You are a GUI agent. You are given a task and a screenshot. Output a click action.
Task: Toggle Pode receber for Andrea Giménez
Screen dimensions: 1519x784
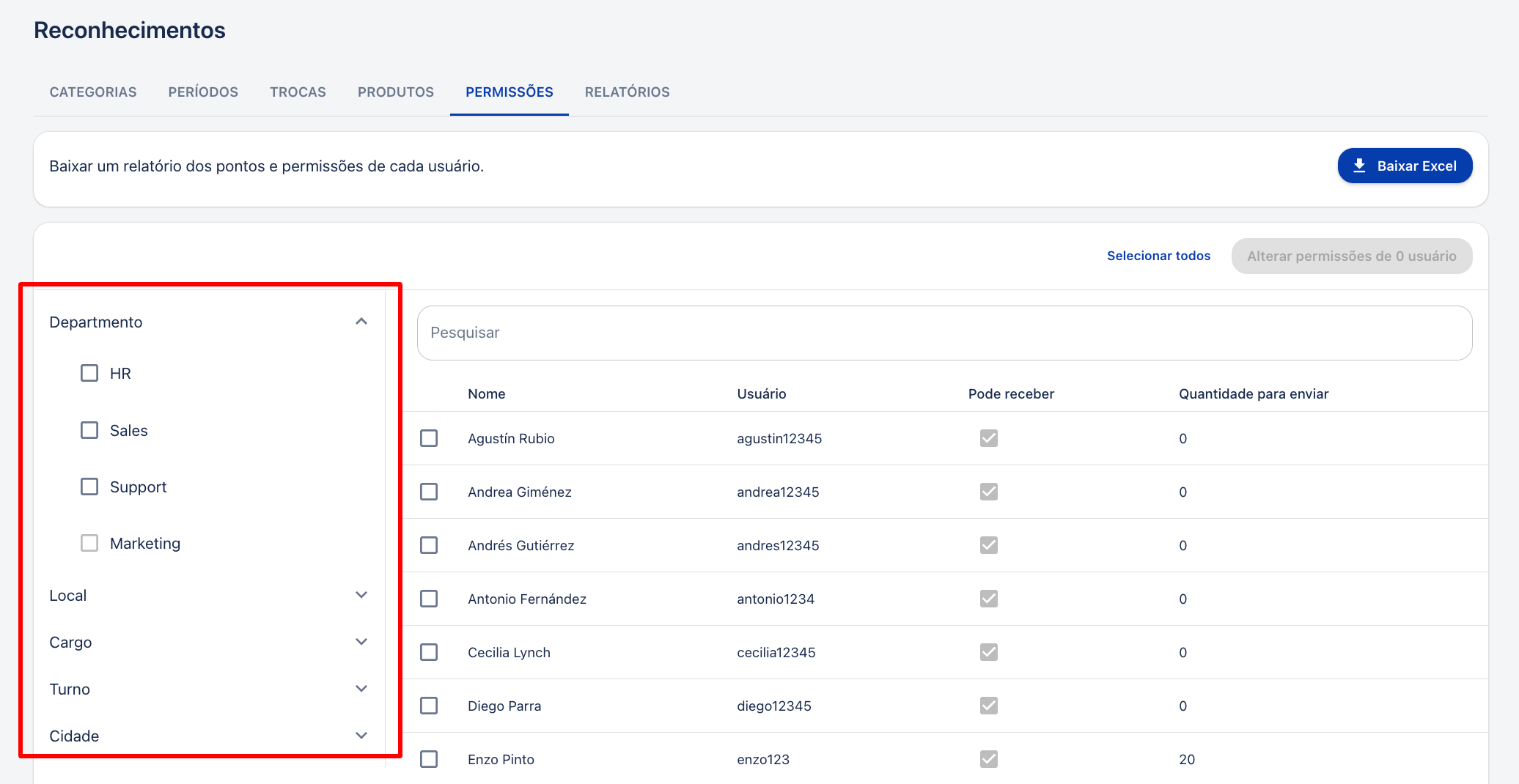pos(989,492)
